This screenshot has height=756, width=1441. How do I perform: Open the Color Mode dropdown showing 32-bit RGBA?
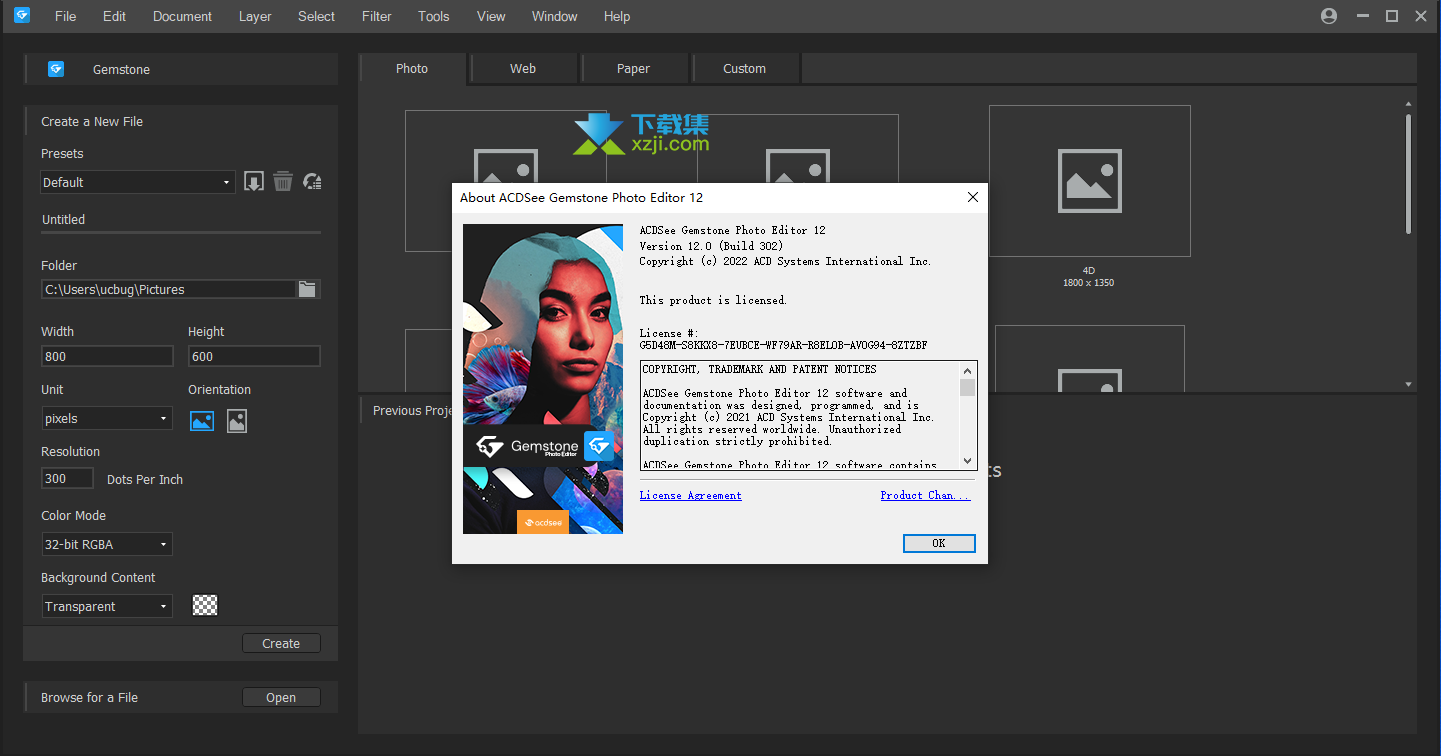(107, 545)
